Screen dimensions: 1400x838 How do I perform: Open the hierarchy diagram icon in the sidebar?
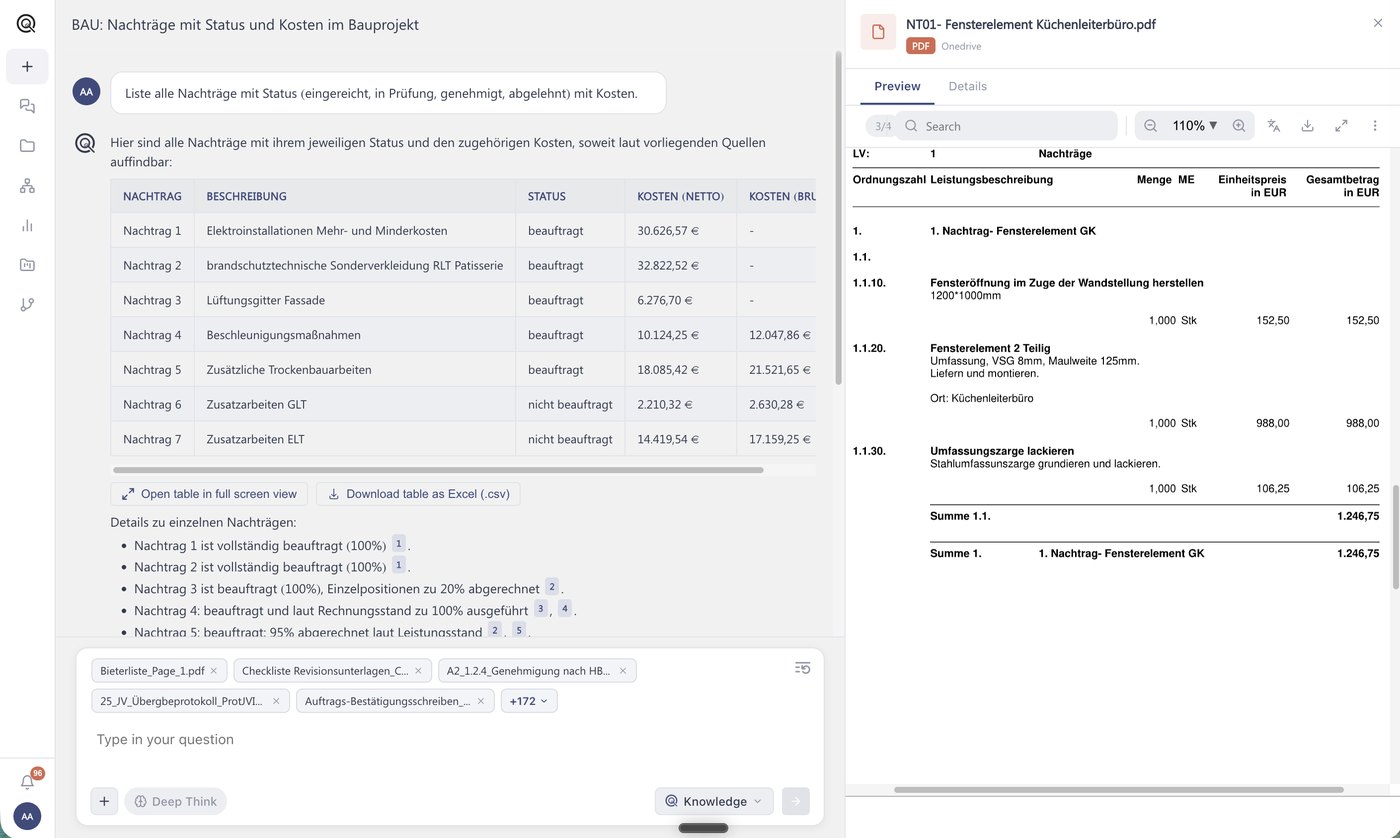(27, 186)
